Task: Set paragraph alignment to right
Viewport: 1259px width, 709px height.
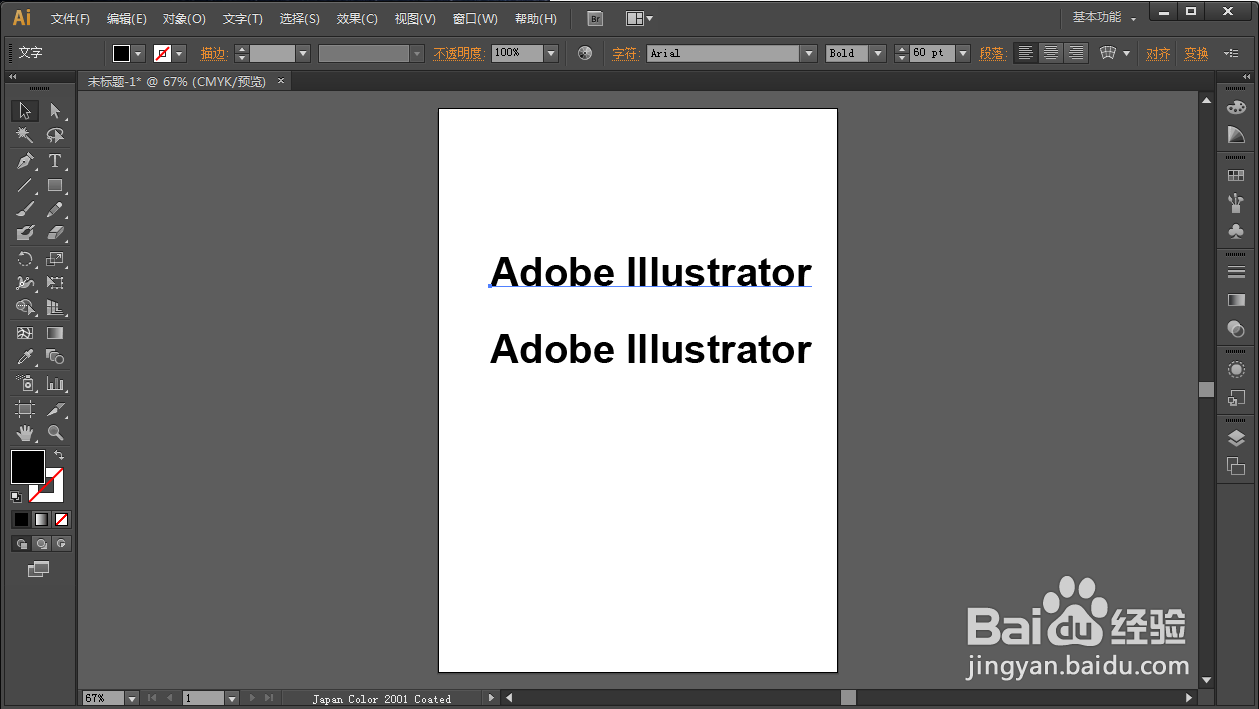Action: [x=1076, y=53]
